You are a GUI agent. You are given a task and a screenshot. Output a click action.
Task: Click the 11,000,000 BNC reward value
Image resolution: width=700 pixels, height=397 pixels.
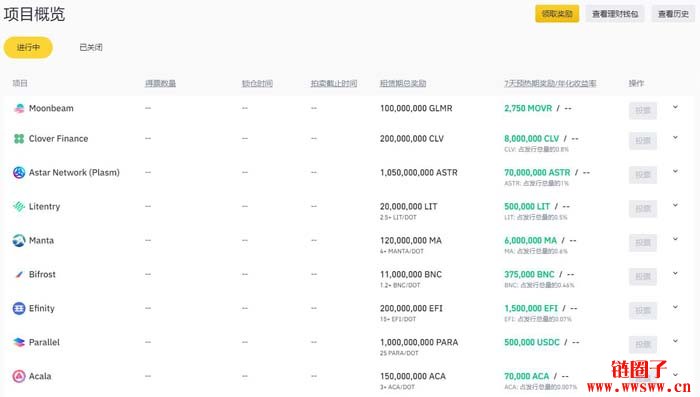411,275
